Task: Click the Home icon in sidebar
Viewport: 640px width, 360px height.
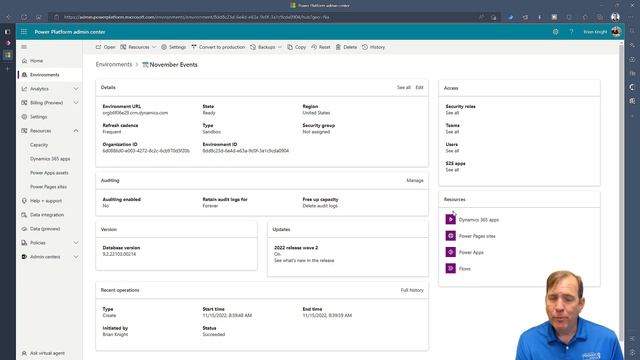Action: [24, 61]
